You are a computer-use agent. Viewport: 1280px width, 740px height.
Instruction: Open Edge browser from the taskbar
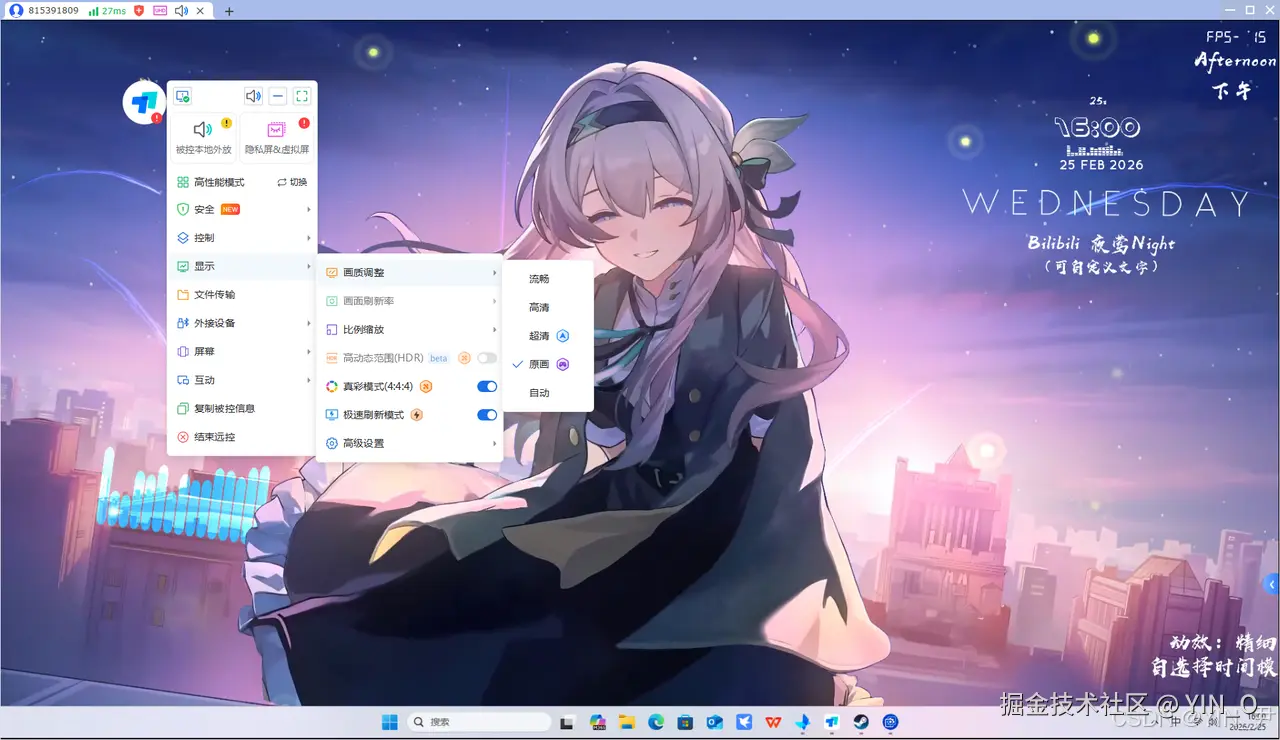click(656, 721)
